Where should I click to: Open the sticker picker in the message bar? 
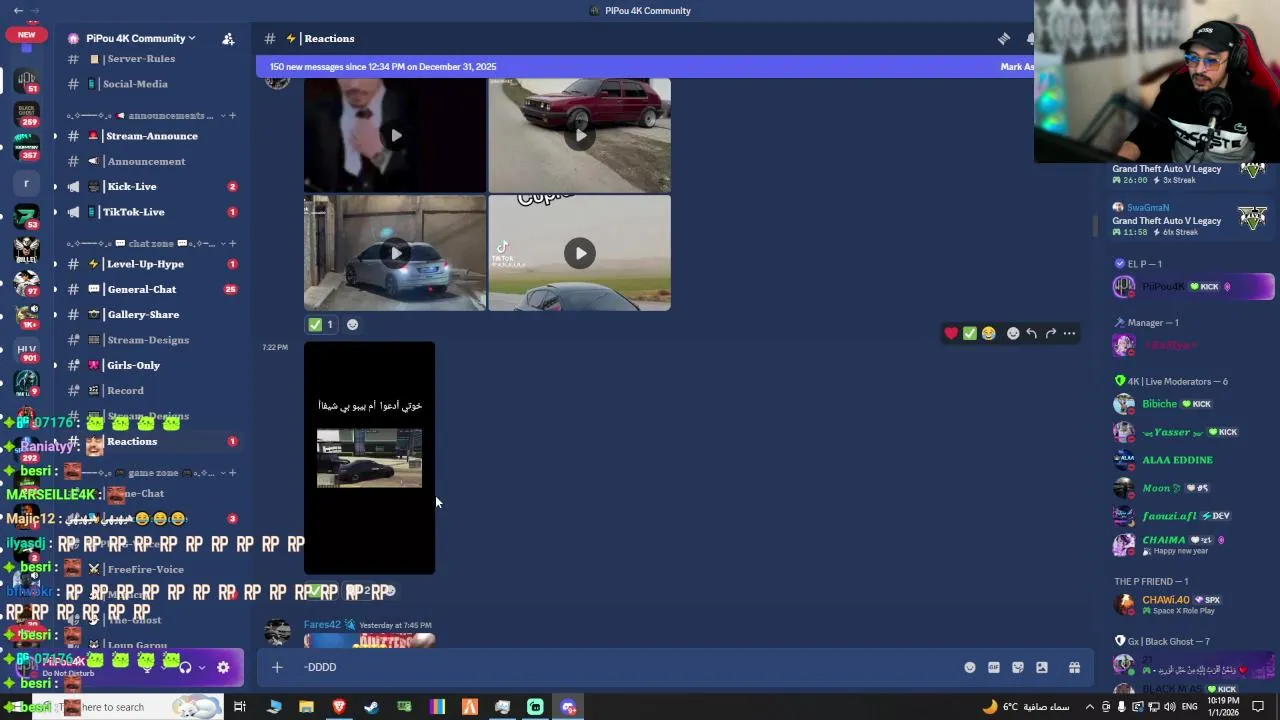click(x=1018, y=667)
